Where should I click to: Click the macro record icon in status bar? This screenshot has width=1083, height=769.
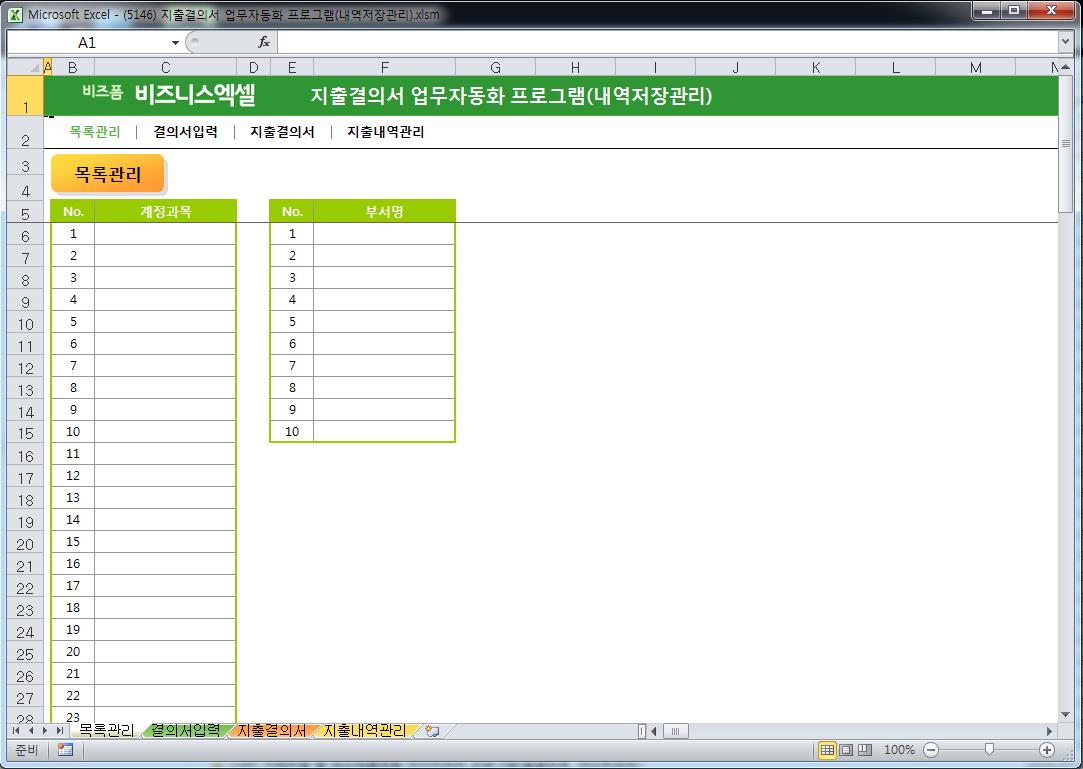coord(66,750)
